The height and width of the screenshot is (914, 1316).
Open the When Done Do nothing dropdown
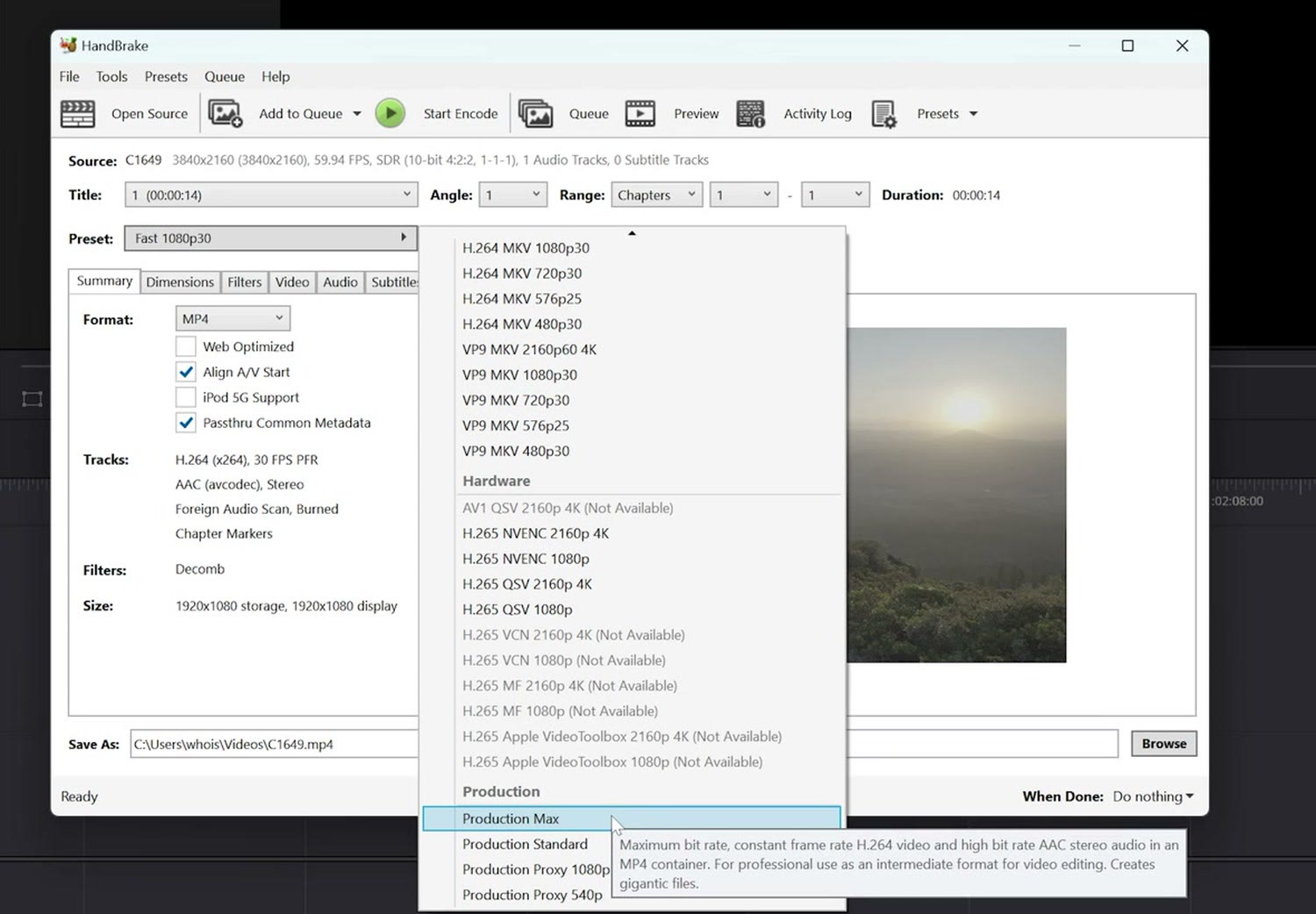tap(1153, 796)
